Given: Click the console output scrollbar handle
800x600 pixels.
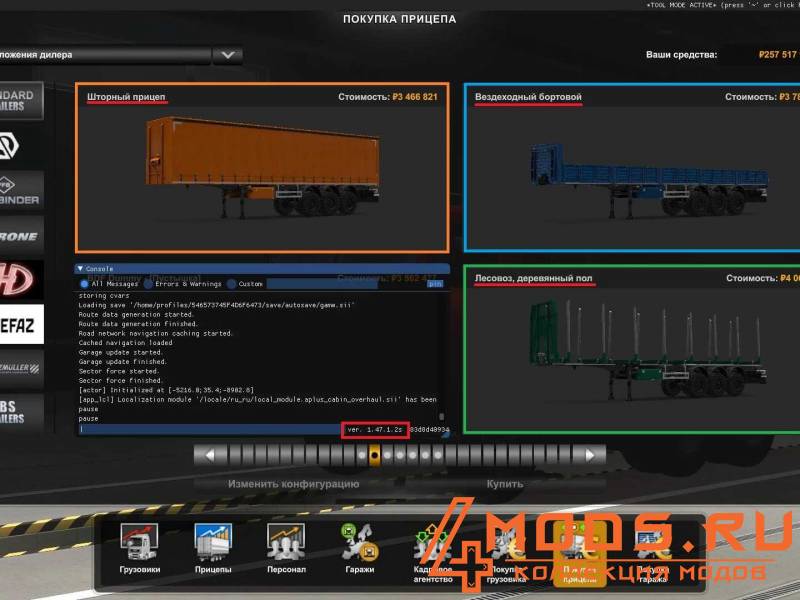Looking at the screenshot, I should [441, 416].
